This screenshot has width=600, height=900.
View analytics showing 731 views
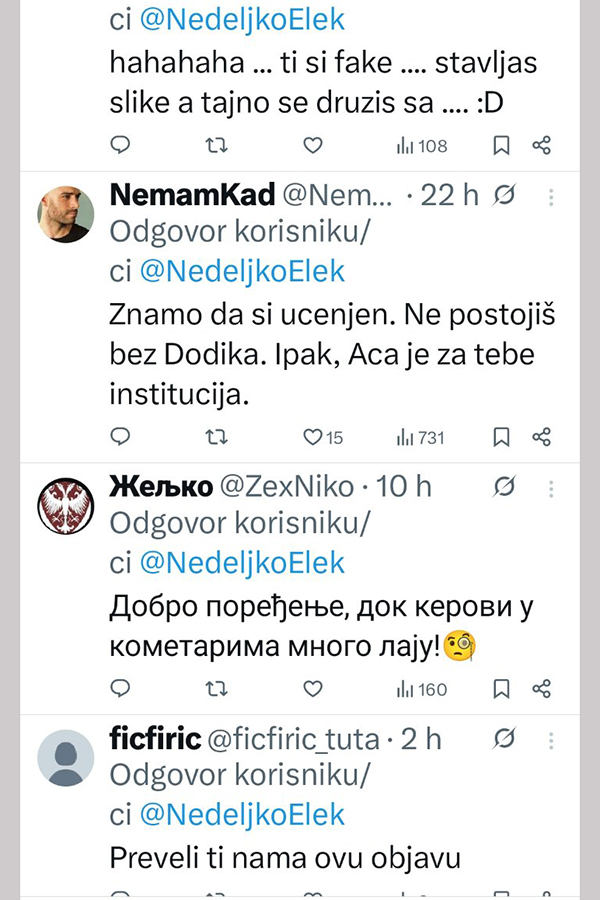pyautogui.click(x=421, y=437)
